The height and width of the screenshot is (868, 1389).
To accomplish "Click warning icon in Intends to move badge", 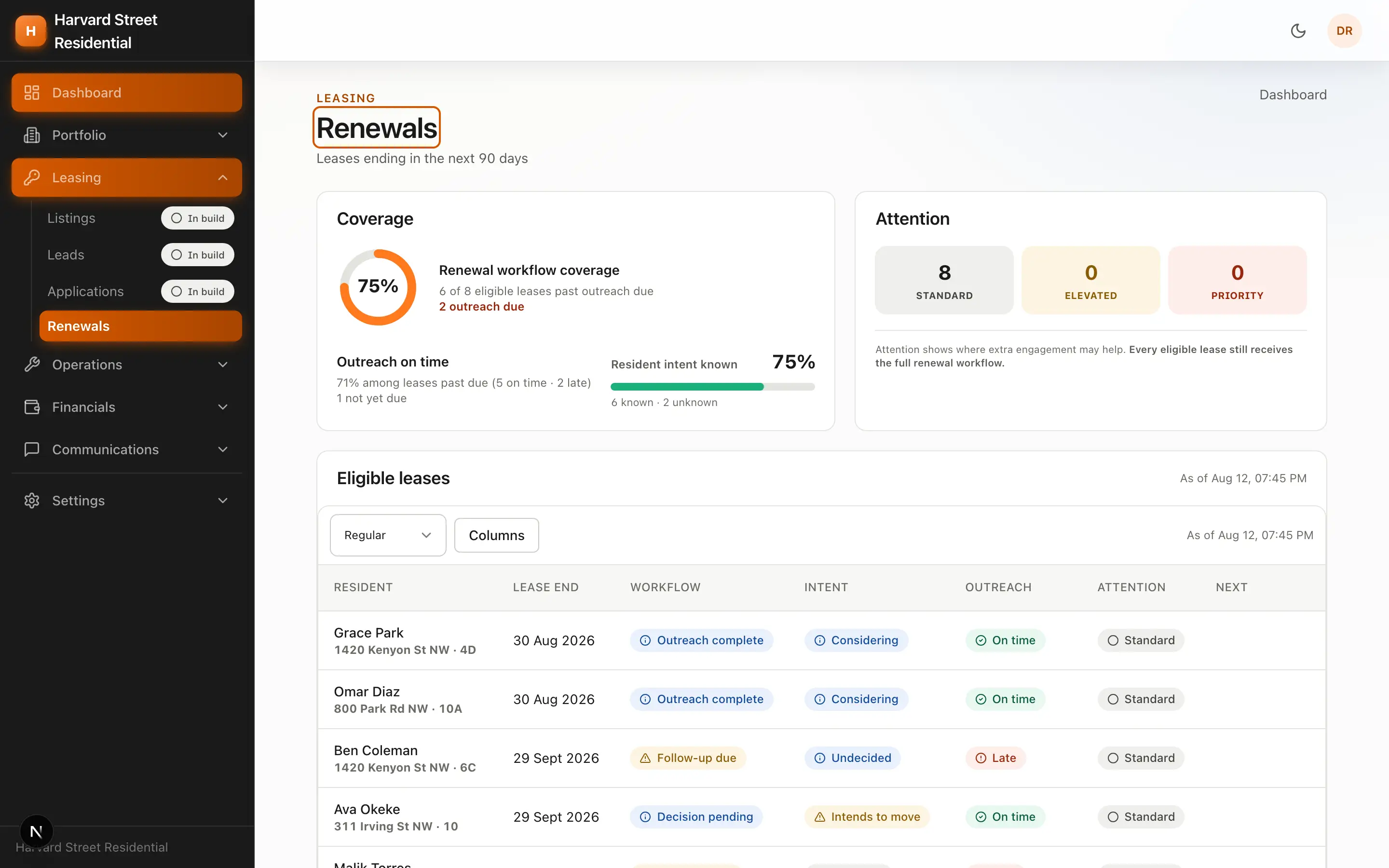I will [819, 817].
